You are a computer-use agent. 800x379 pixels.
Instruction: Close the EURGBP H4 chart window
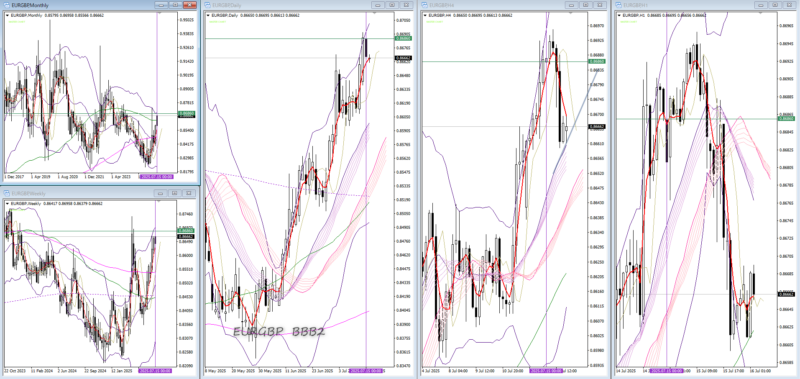pos(599,5)
